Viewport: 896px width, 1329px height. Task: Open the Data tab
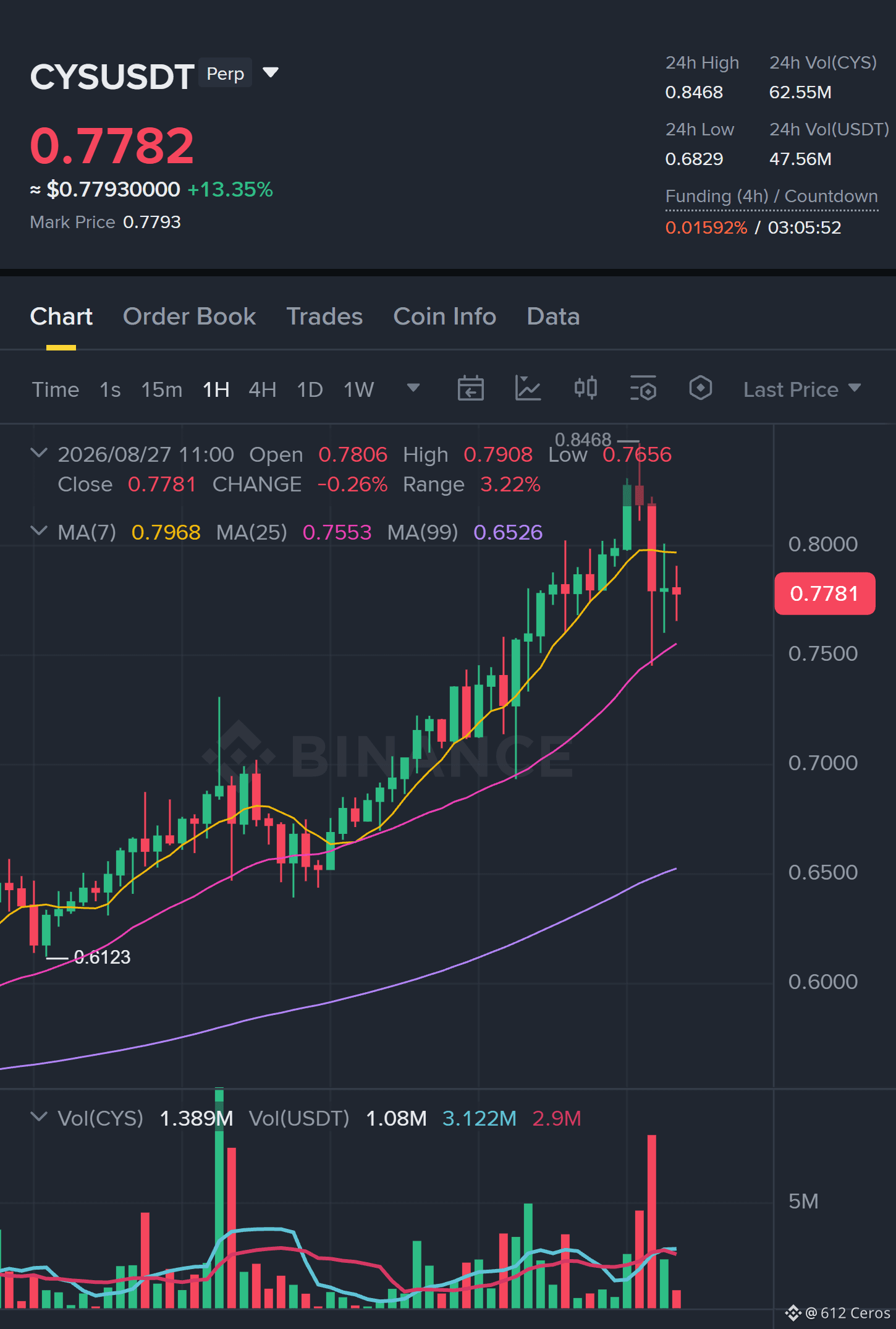[x=553, y=316]
